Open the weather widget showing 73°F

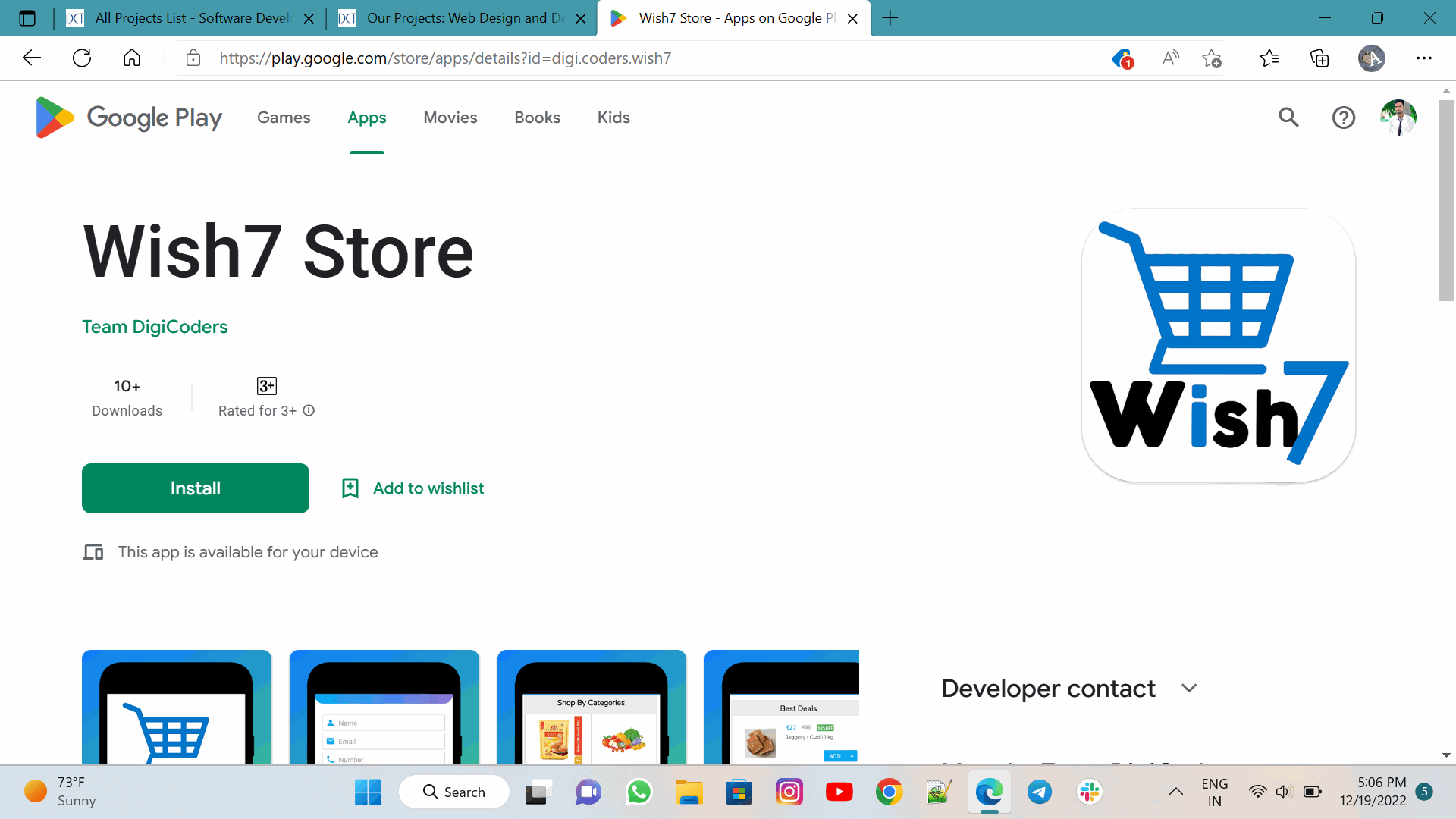[x=61, y=792]
